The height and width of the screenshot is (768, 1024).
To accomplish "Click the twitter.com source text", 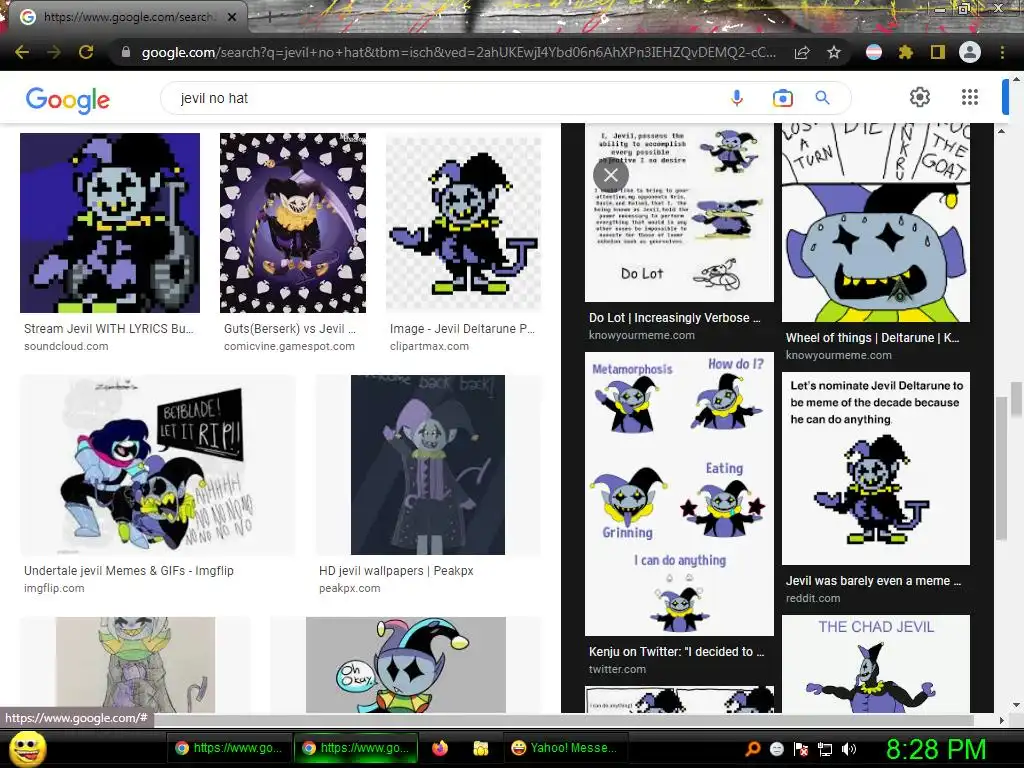I will [617, 669].
